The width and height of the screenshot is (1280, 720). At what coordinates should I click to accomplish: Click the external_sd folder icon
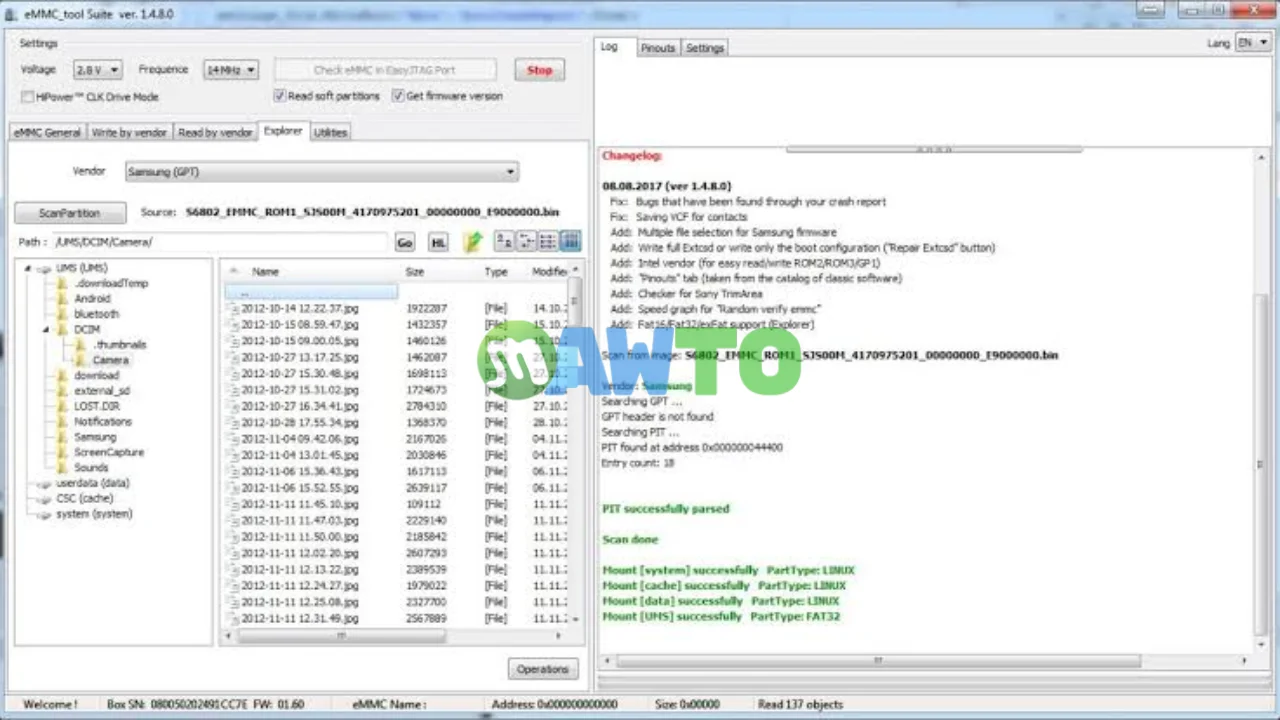63,391
